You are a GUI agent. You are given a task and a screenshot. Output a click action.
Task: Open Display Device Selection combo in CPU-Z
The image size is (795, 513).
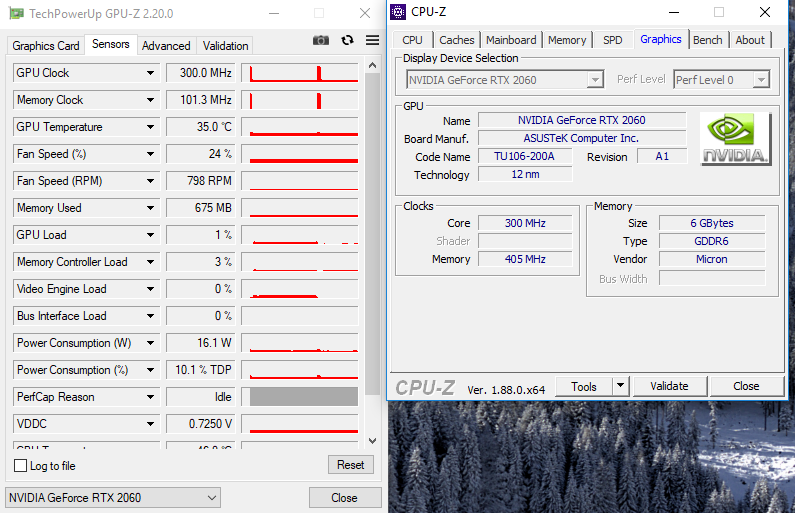tap(504, 80)
